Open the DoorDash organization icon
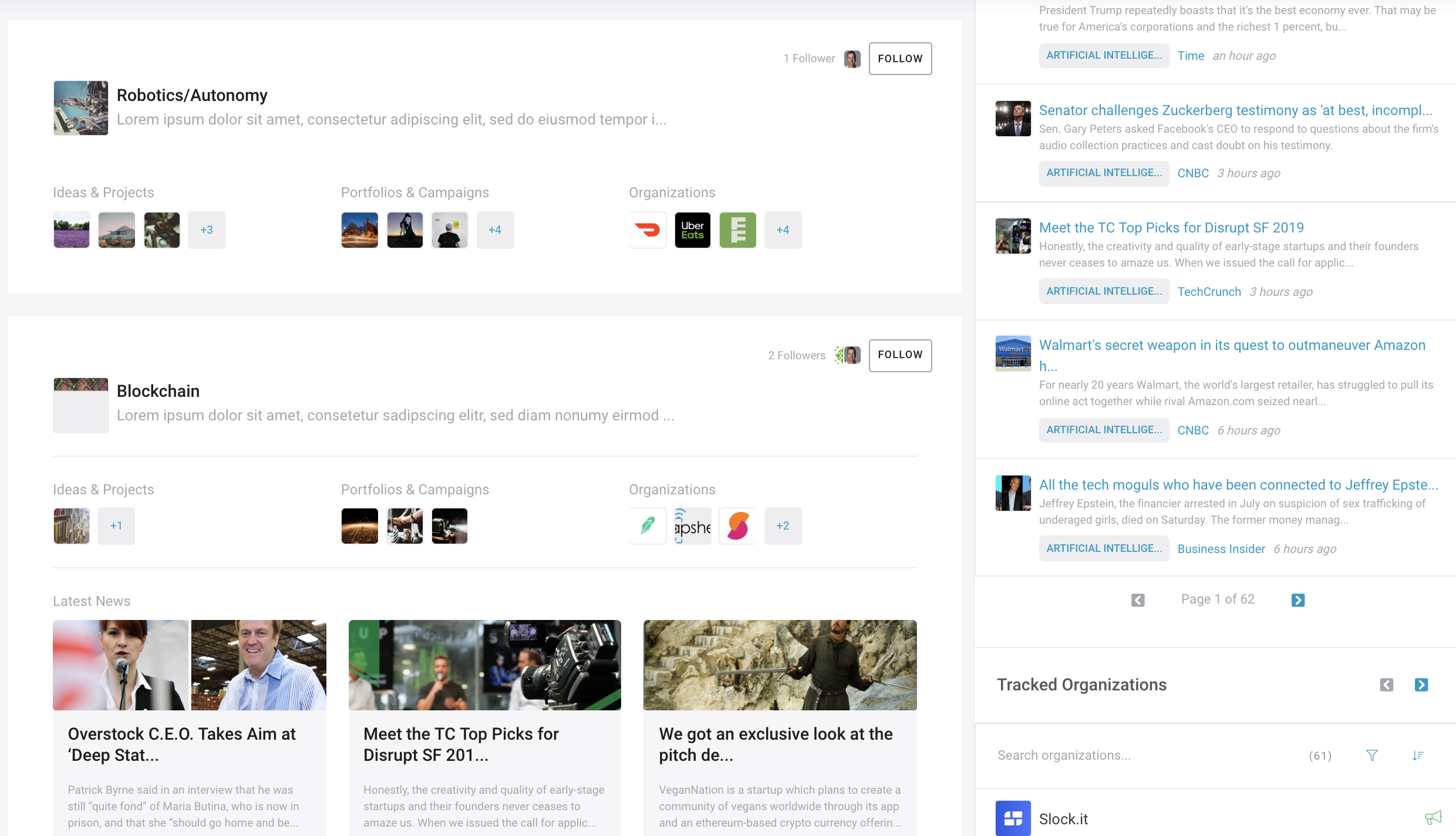This screenshot has height=836, width=1456. (648, 230)
